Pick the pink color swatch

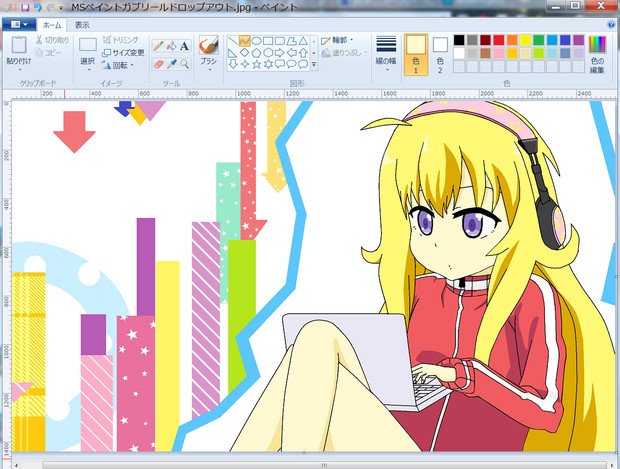point(499,53)
